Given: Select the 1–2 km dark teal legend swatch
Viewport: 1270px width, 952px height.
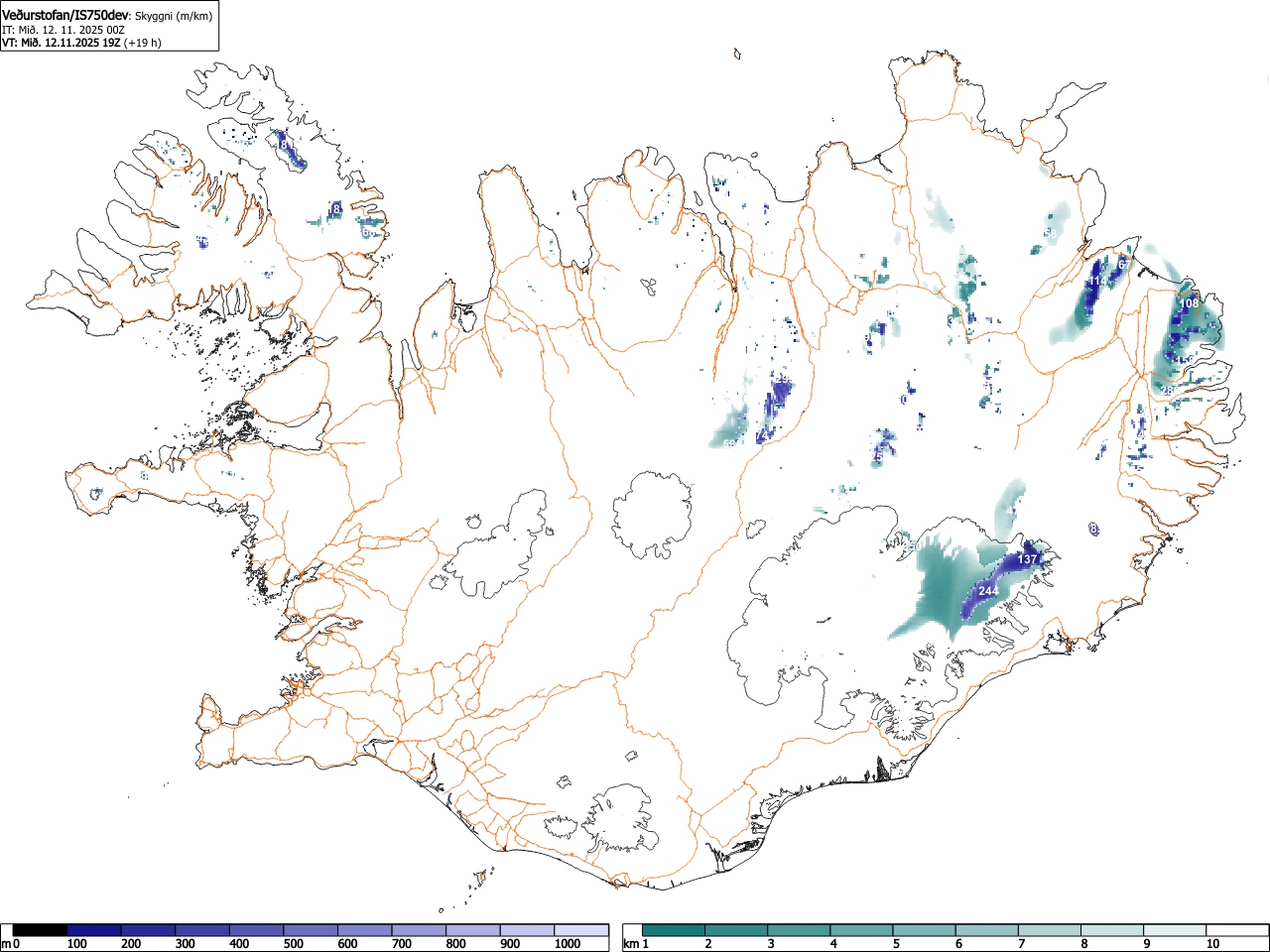Looking at the screenshot, I should (674, 930).
